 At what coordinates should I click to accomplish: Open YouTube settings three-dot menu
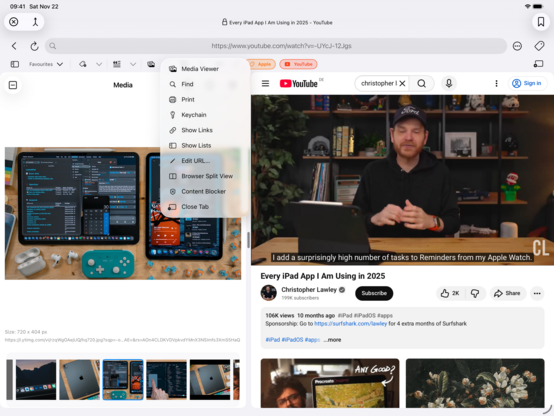496,83
